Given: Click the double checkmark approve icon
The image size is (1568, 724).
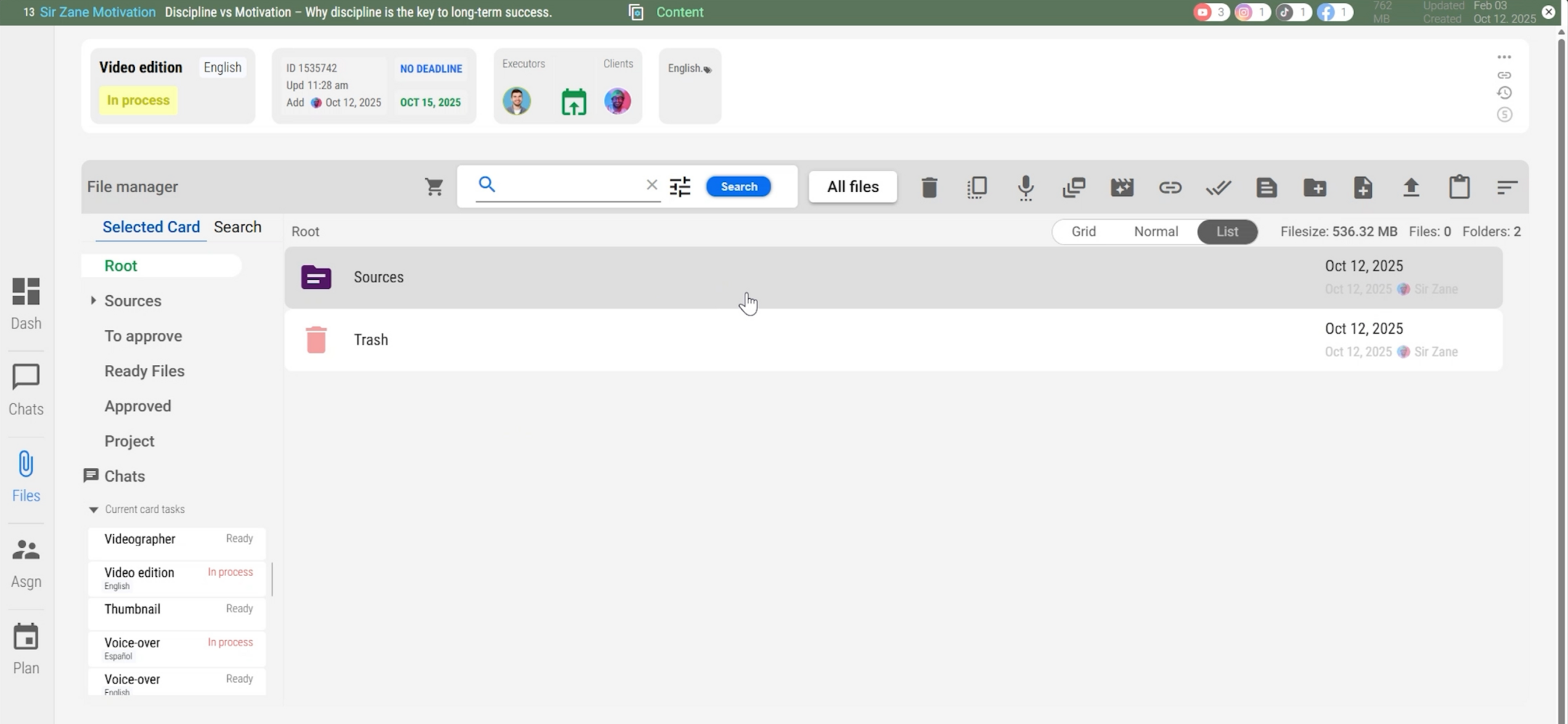Looking at the screenshot, I should (x=1218, y=187).
